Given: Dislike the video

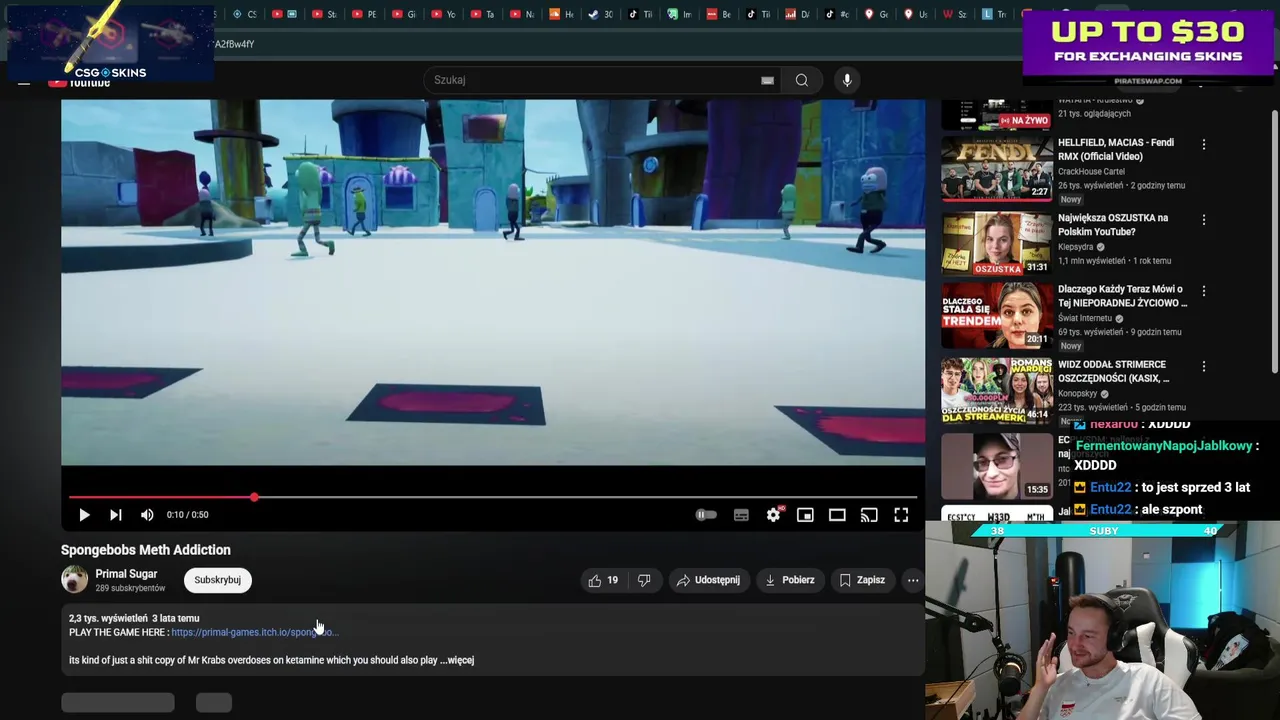Looking at the screenshot, I should 644,580.
